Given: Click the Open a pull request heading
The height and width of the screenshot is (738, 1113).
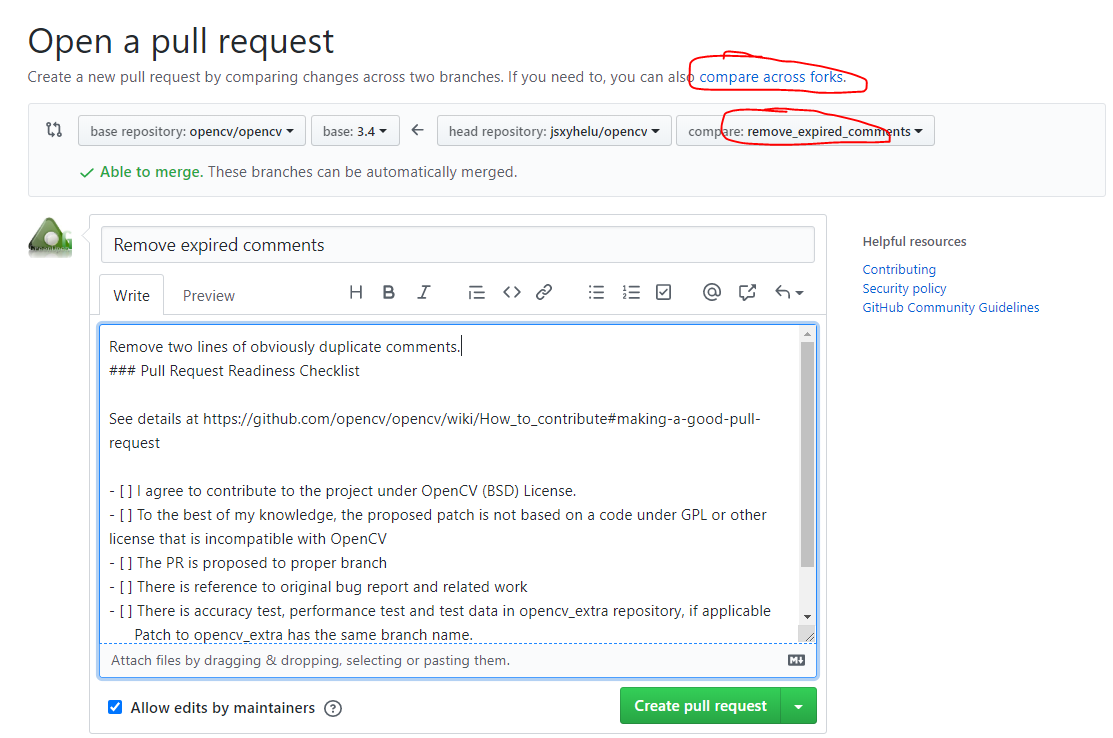Looking at the screenshot, I should [180, 41].
